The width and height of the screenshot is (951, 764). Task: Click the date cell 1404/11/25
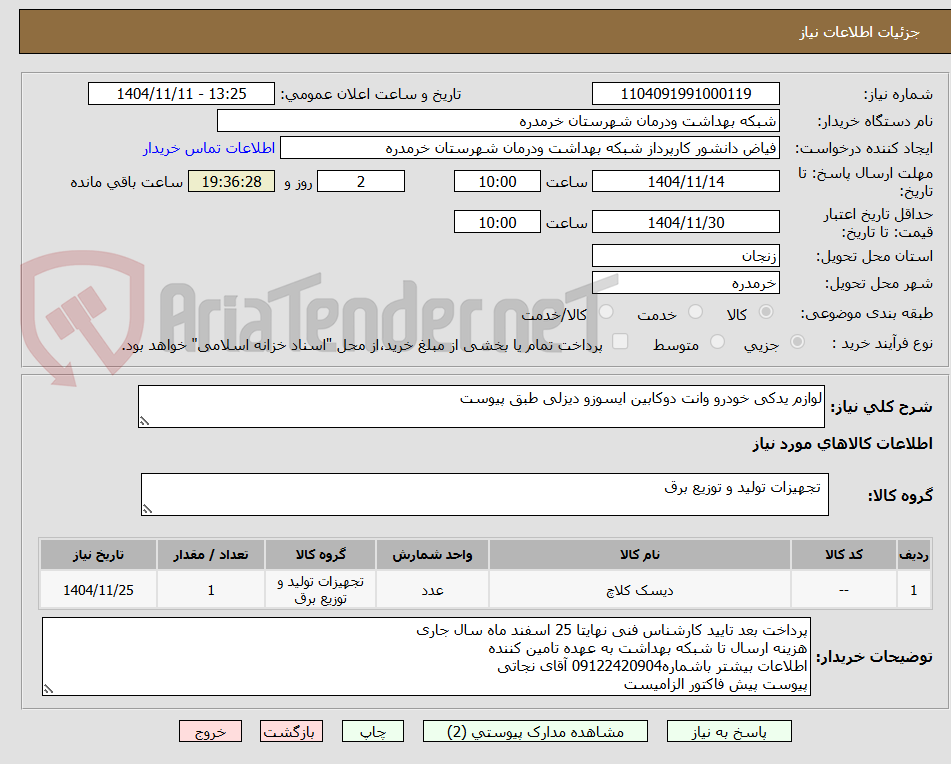[x=98, y=590]
